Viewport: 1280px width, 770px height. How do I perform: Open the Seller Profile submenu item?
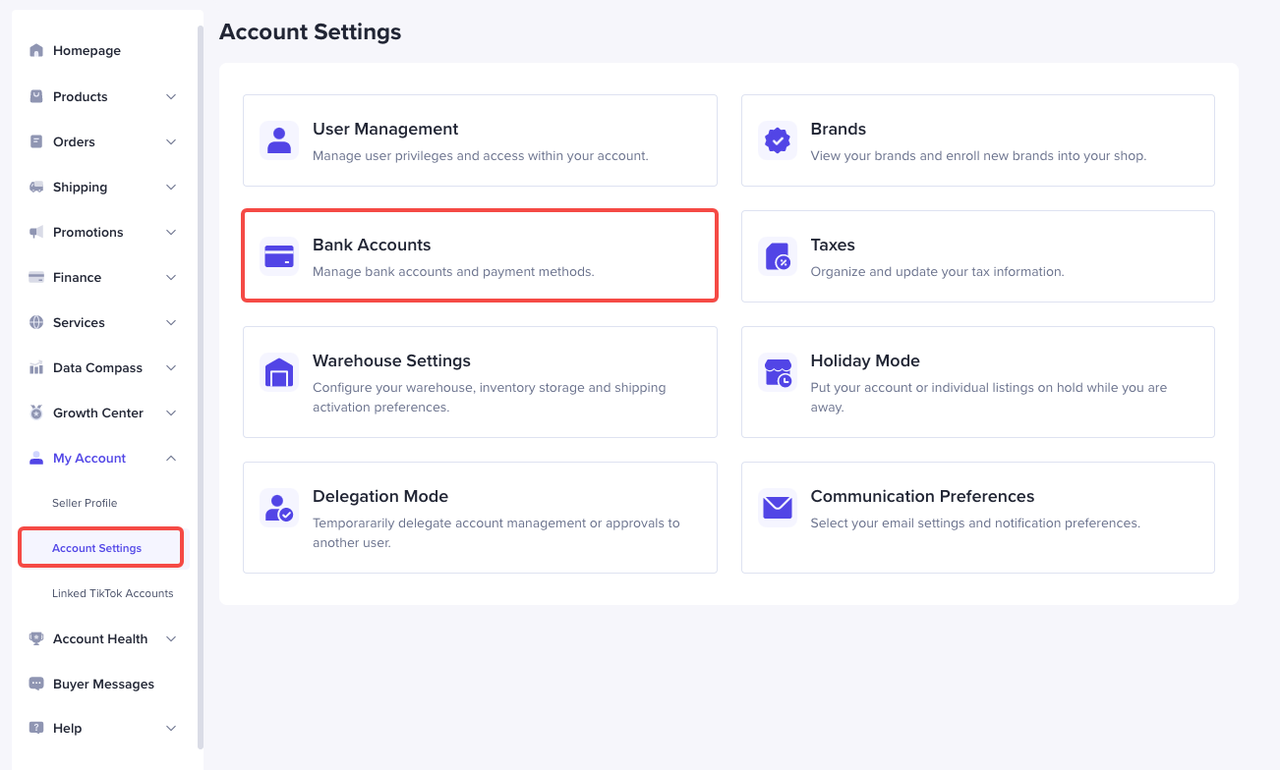[85, 503]
